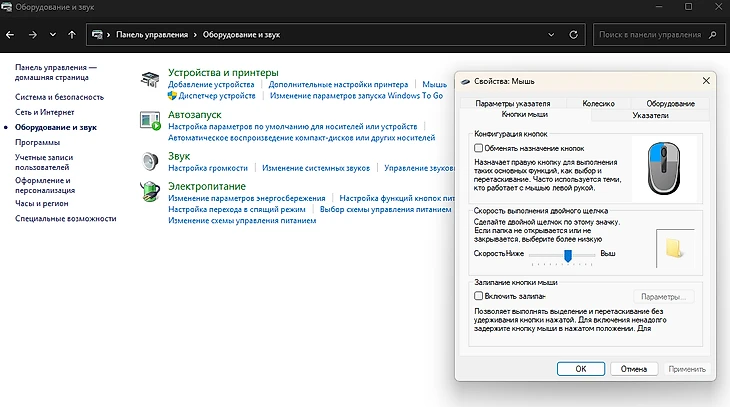
Task: Click the back arrow in navigation bar
Action: tap(11, 34)
